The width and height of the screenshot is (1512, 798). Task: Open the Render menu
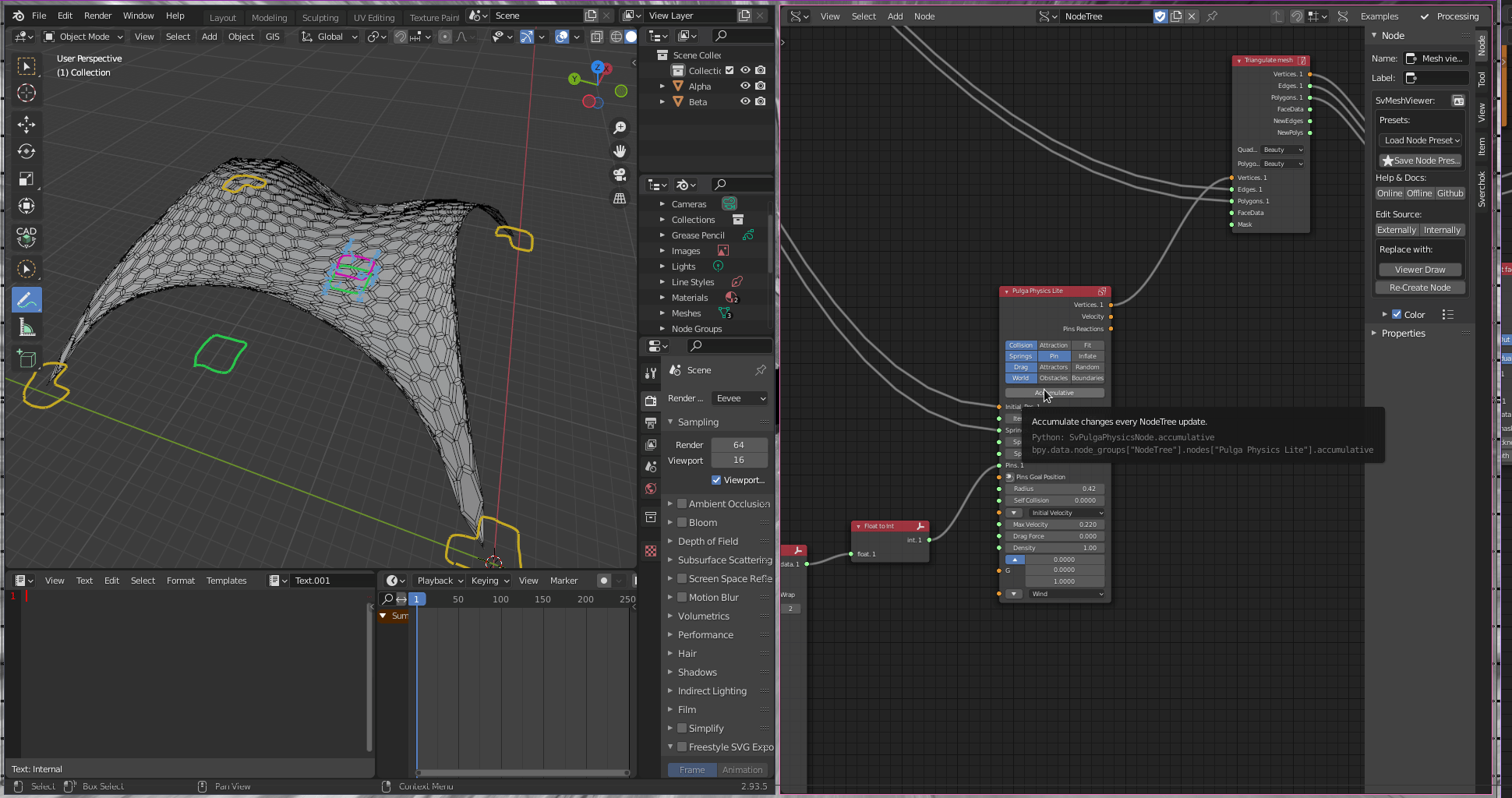coord(97,16)
